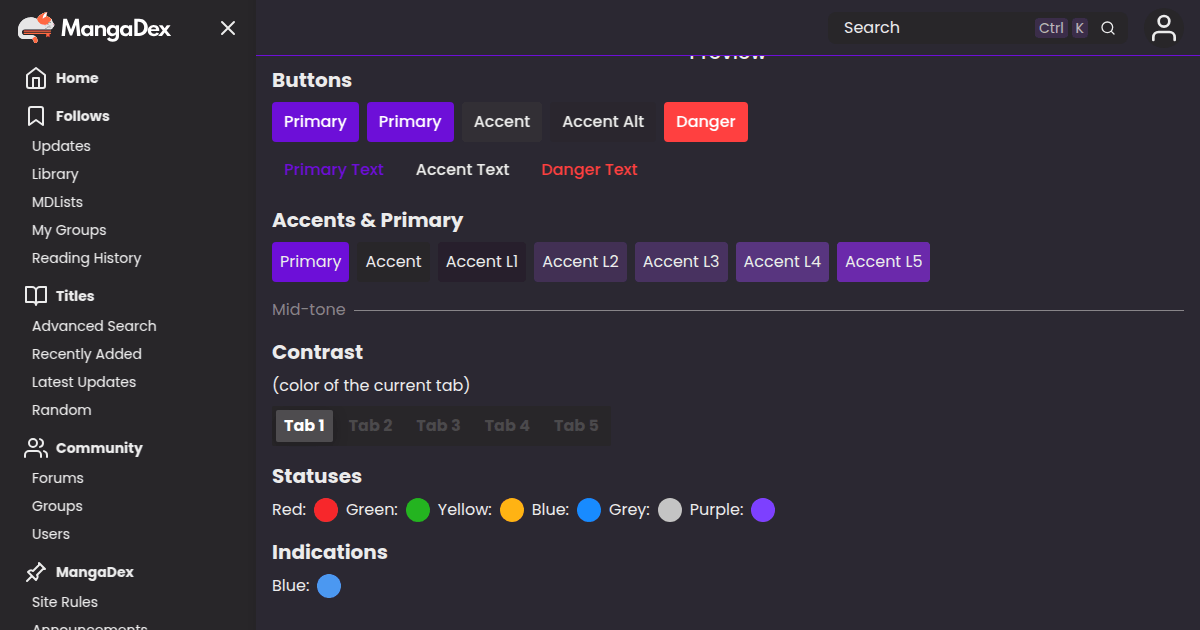Click the Home house icon
Screen dimensions: 1200x630
[x=36, y=78]
